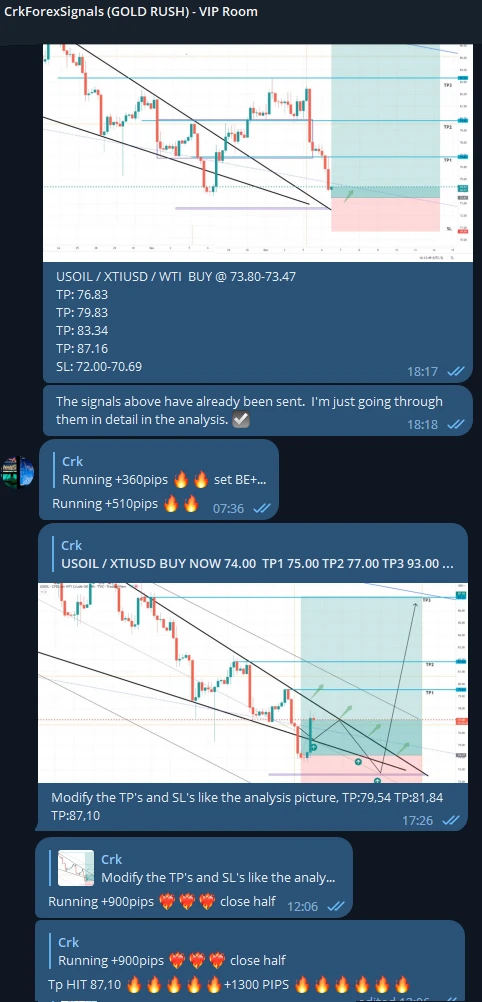
Task: Click the fire emojis after 'Running +510pips'
Action: click(182, 504)
